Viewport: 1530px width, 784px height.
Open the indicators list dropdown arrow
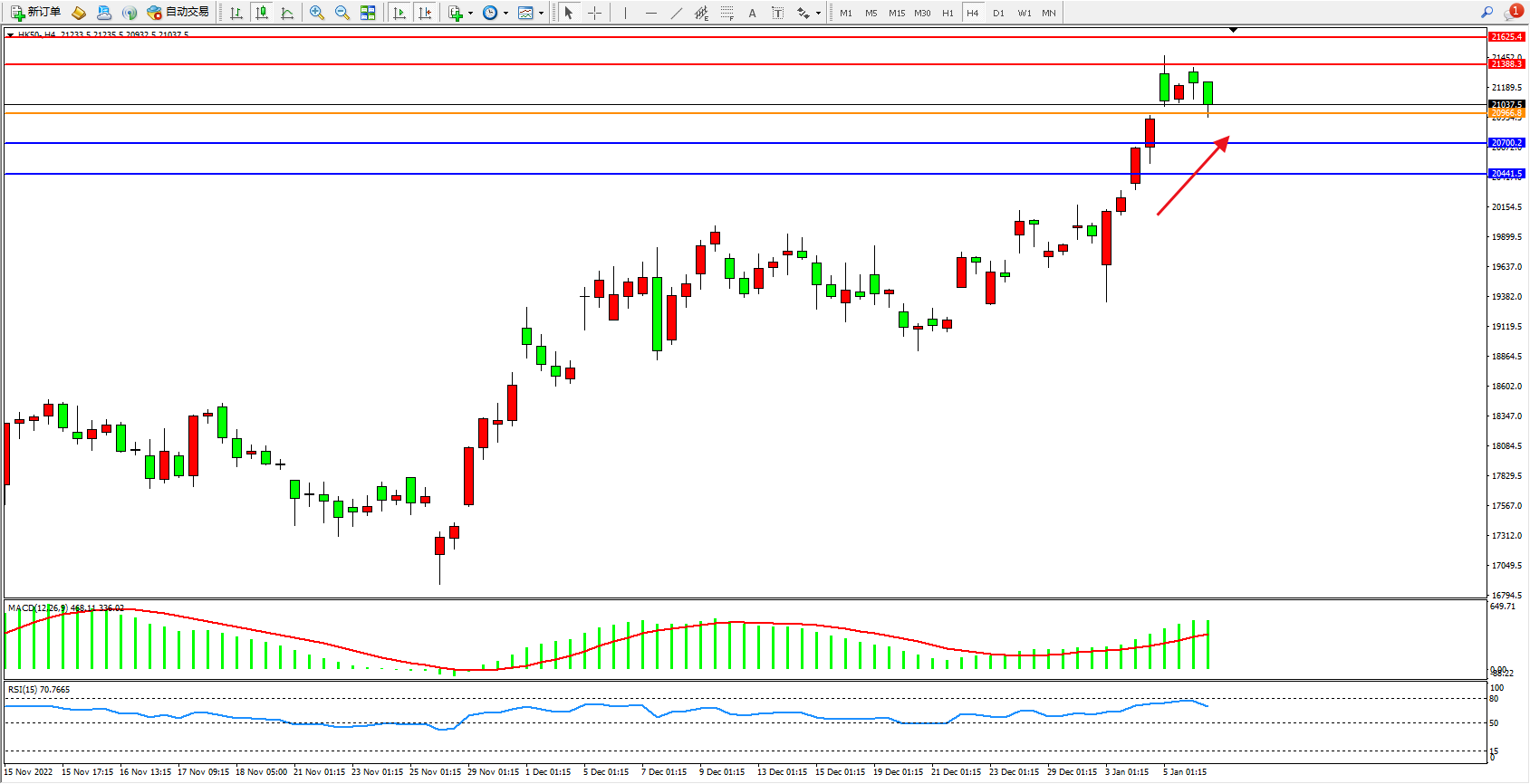(x=470, y=13)
